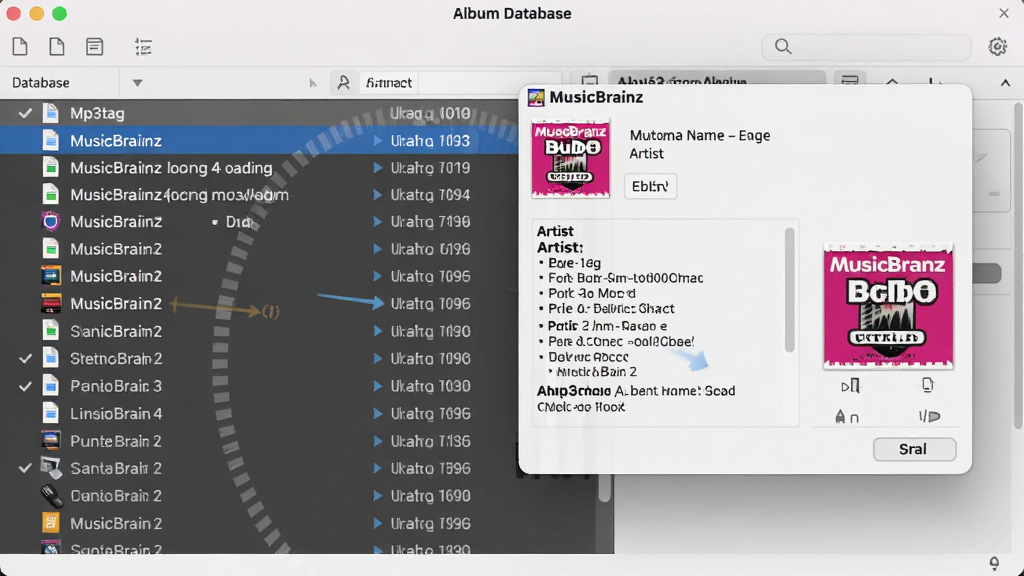1024x576 pixels.
Task: Expand the arrow beside Ukatrg 7136
Action: (x=377, y=441)
